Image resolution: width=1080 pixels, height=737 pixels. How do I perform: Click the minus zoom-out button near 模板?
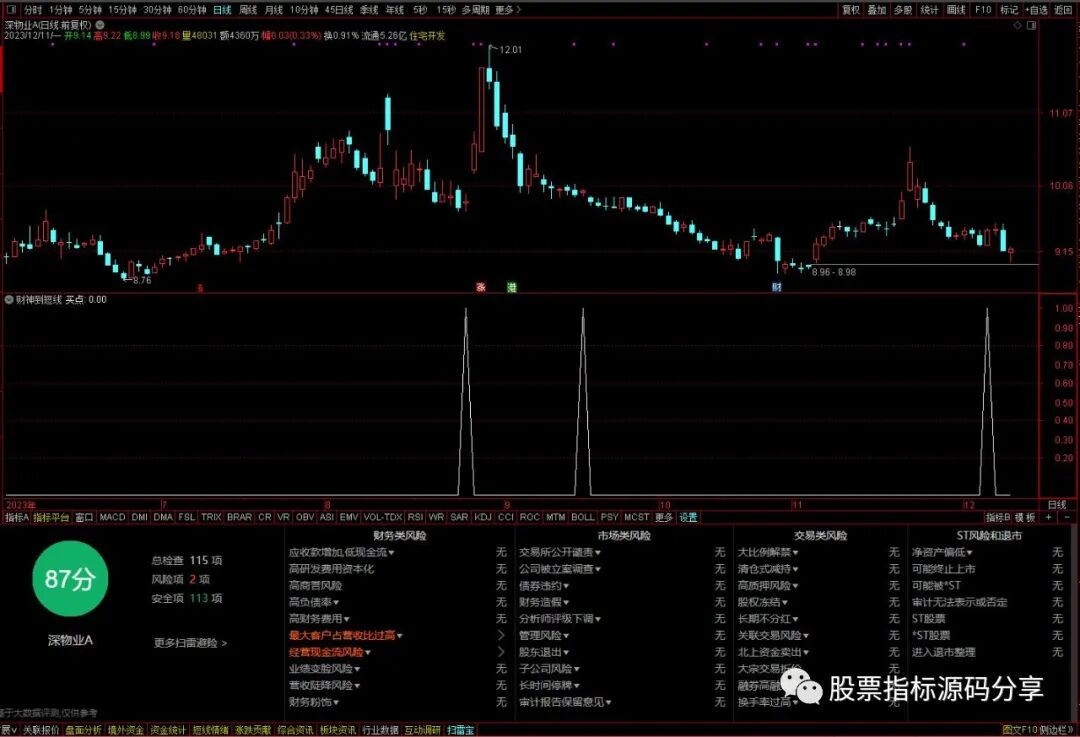pyautogui.click(x=1067, y=517)
